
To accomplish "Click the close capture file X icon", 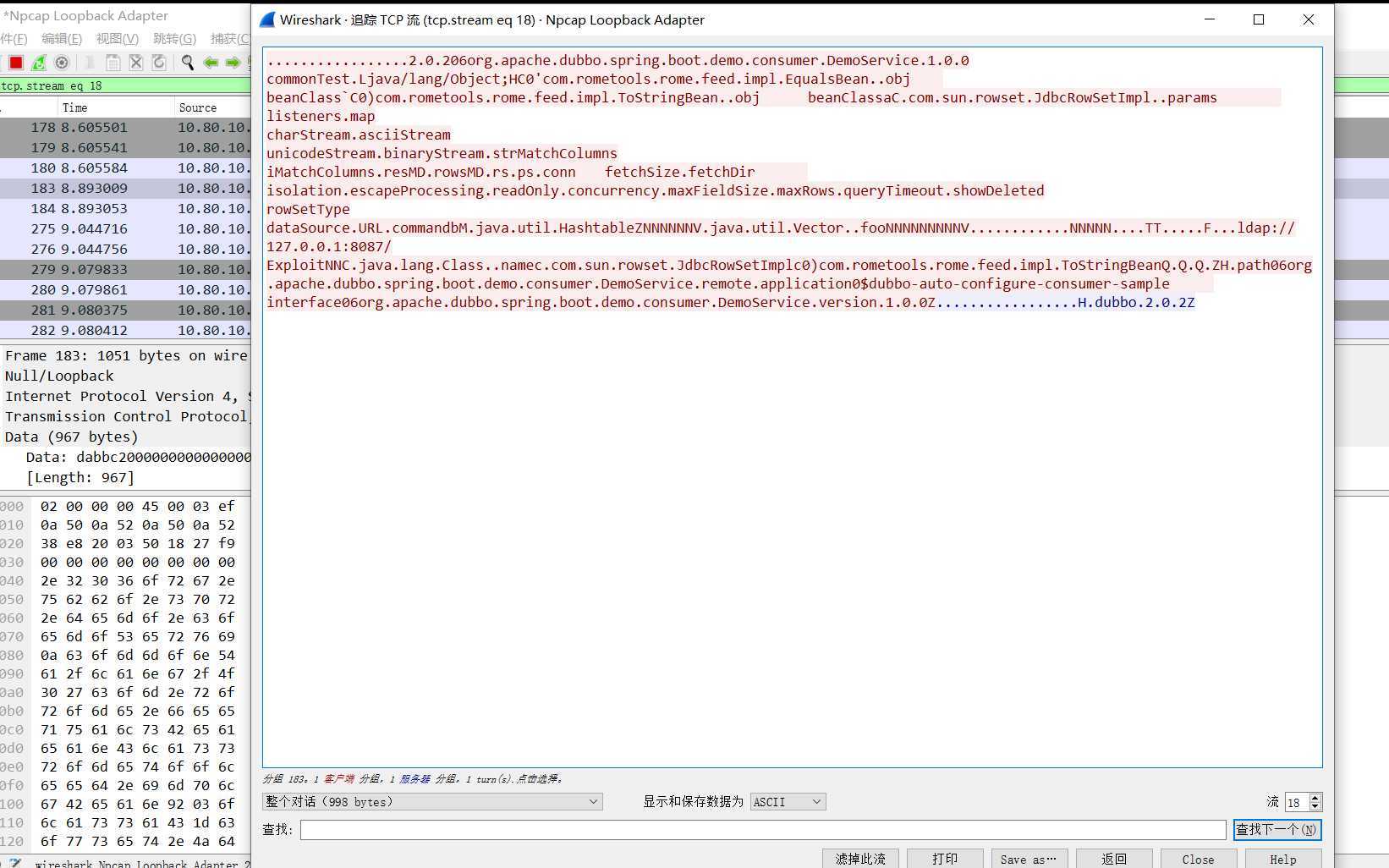I will pyautogui.click(x=135, y=63).
